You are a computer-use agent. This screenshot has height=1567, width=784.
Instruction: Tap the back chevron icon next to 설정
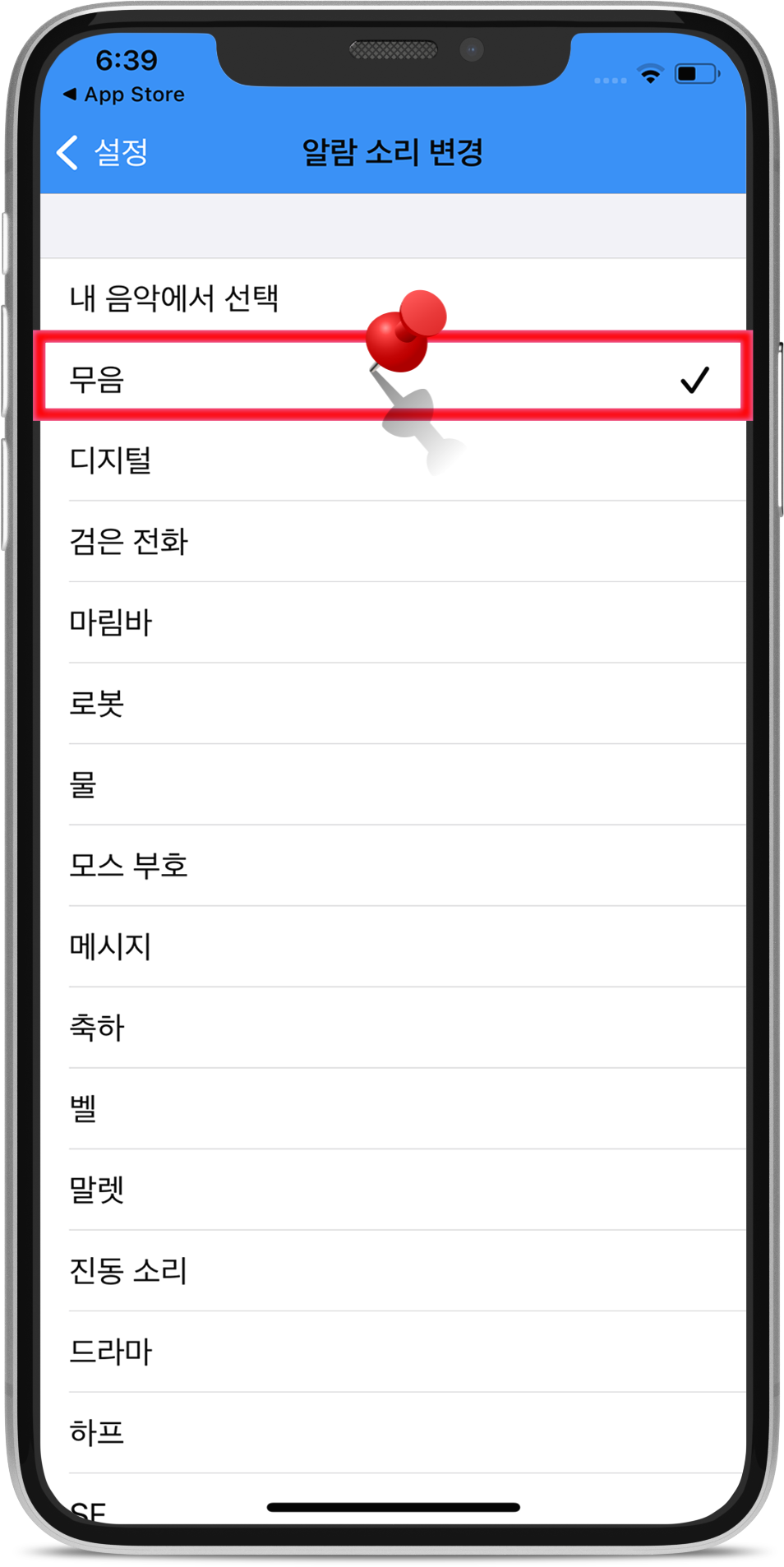pos(67,153)
